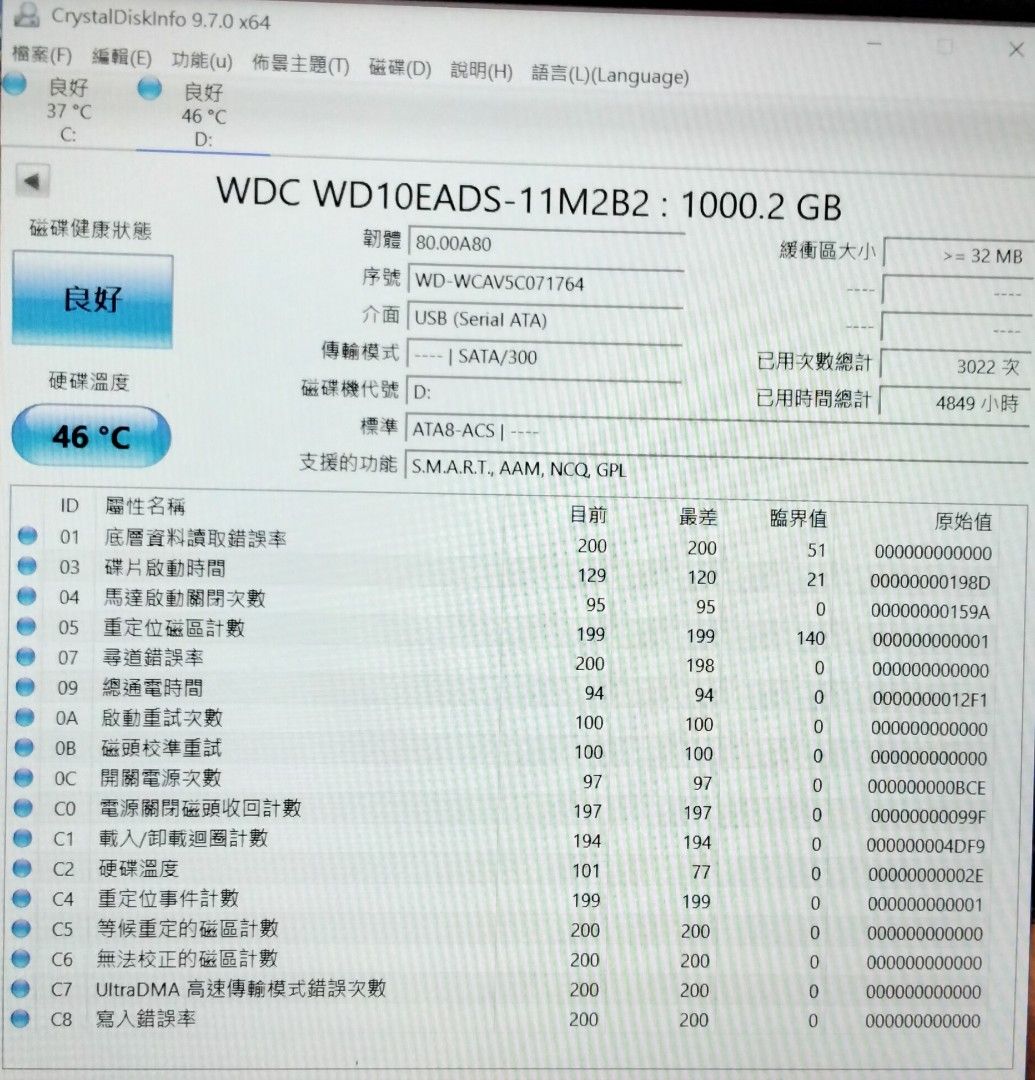1035x1080 pixels.
Task: Click the previous disk arrow icon
Action: click(x=32, y=181)
